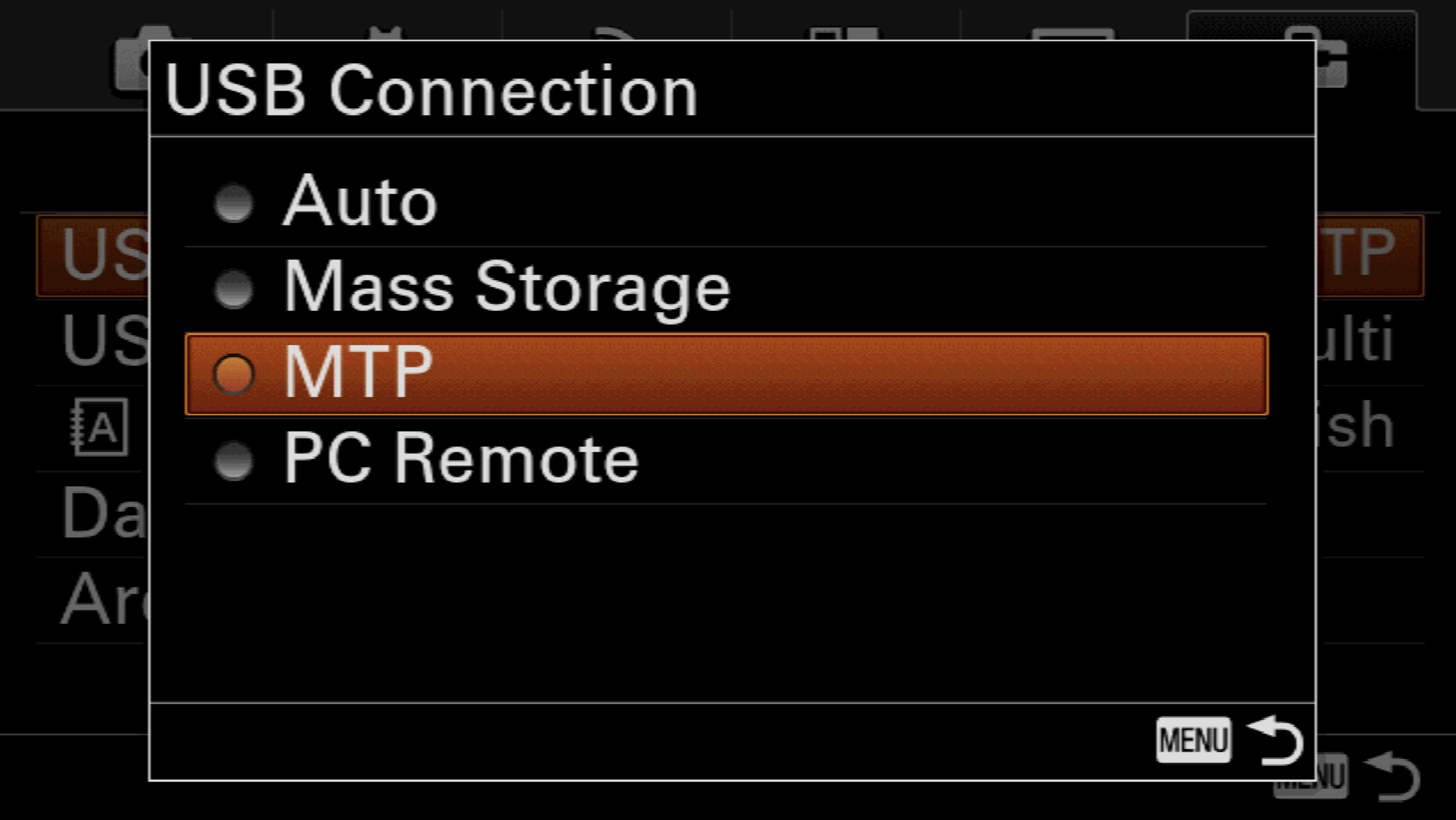Select the Auto radio option

point(234,202)
